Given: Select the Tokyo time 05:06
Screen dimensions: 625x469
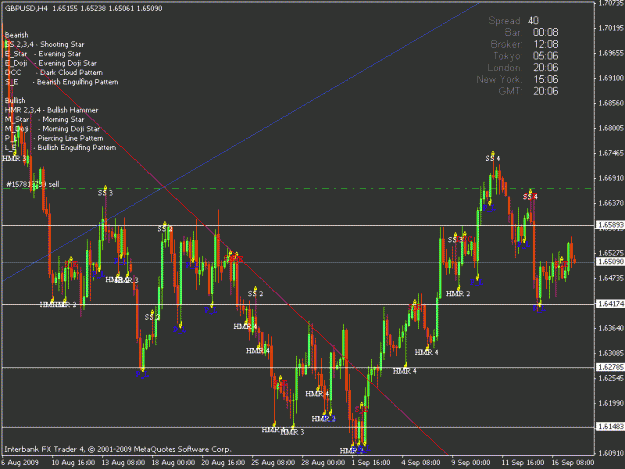Looking at the screenshot, I should 545,56.
